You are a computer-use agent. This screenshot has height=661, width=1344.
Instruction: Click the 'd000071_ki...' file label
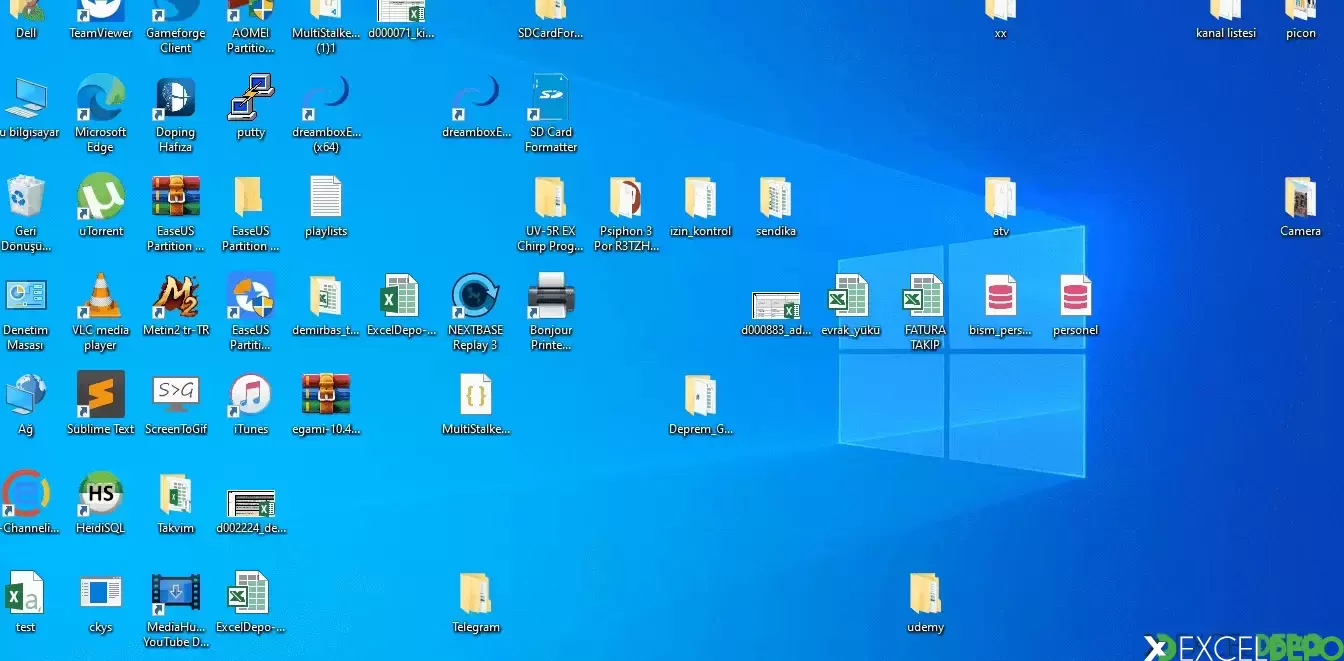401,33
